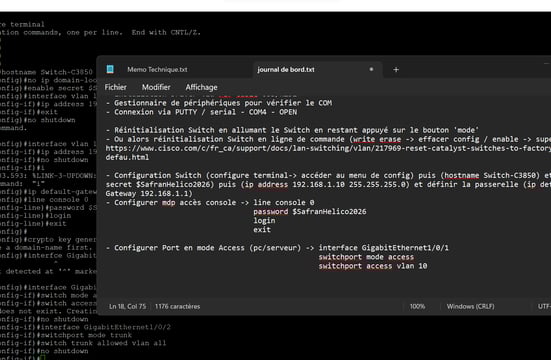This screenshot has height=360, width=551.
Task: Click 'interface GigabitEthernet1/0/2' line in terminal
Action: tap(85, 327)
